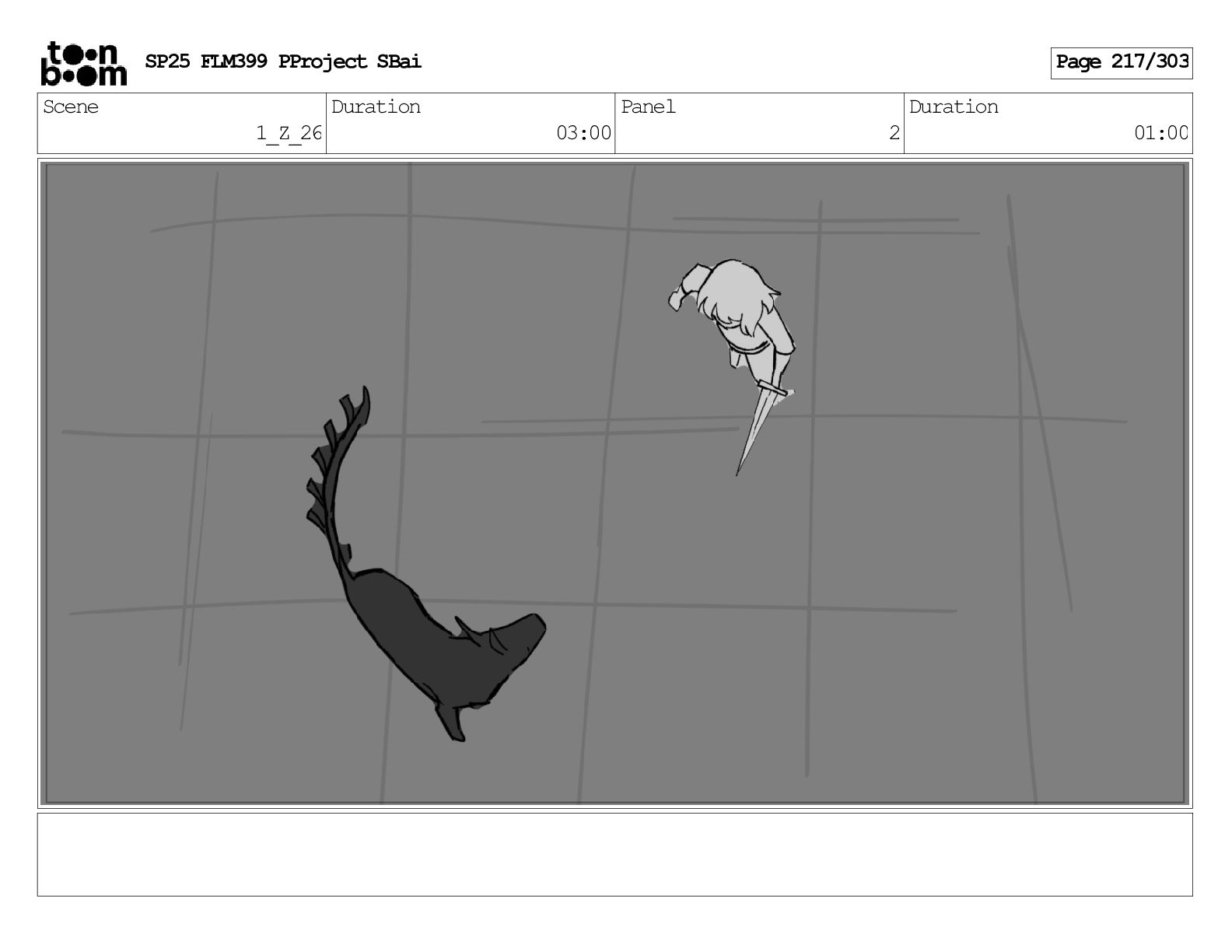1232x952 pixels.
Task: Click panel duration value '01:00'
Action: pyautogui.click(x=1160, y=133)
